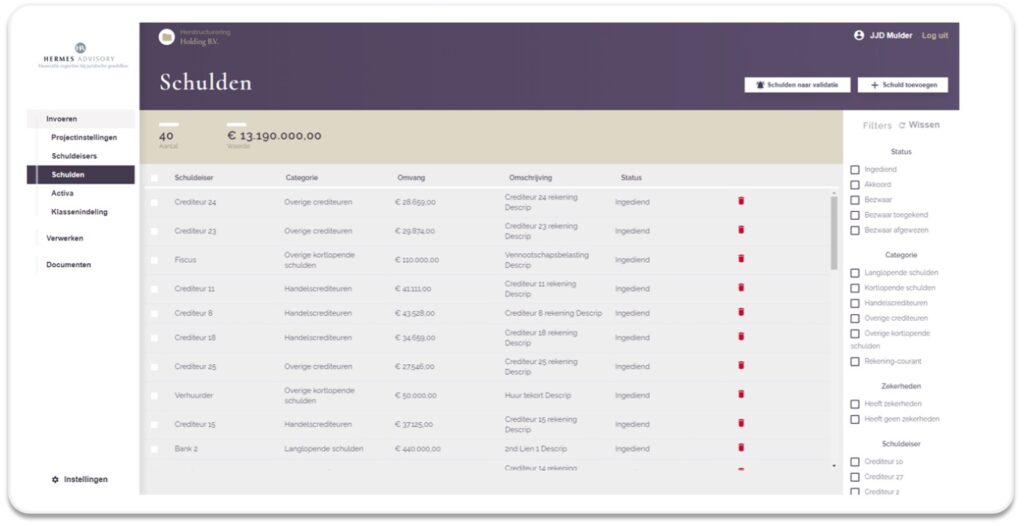Expand the Invoeren menu section
Image resolution: width=1024 pixels, height=526 pixels.
click(61, 119)
